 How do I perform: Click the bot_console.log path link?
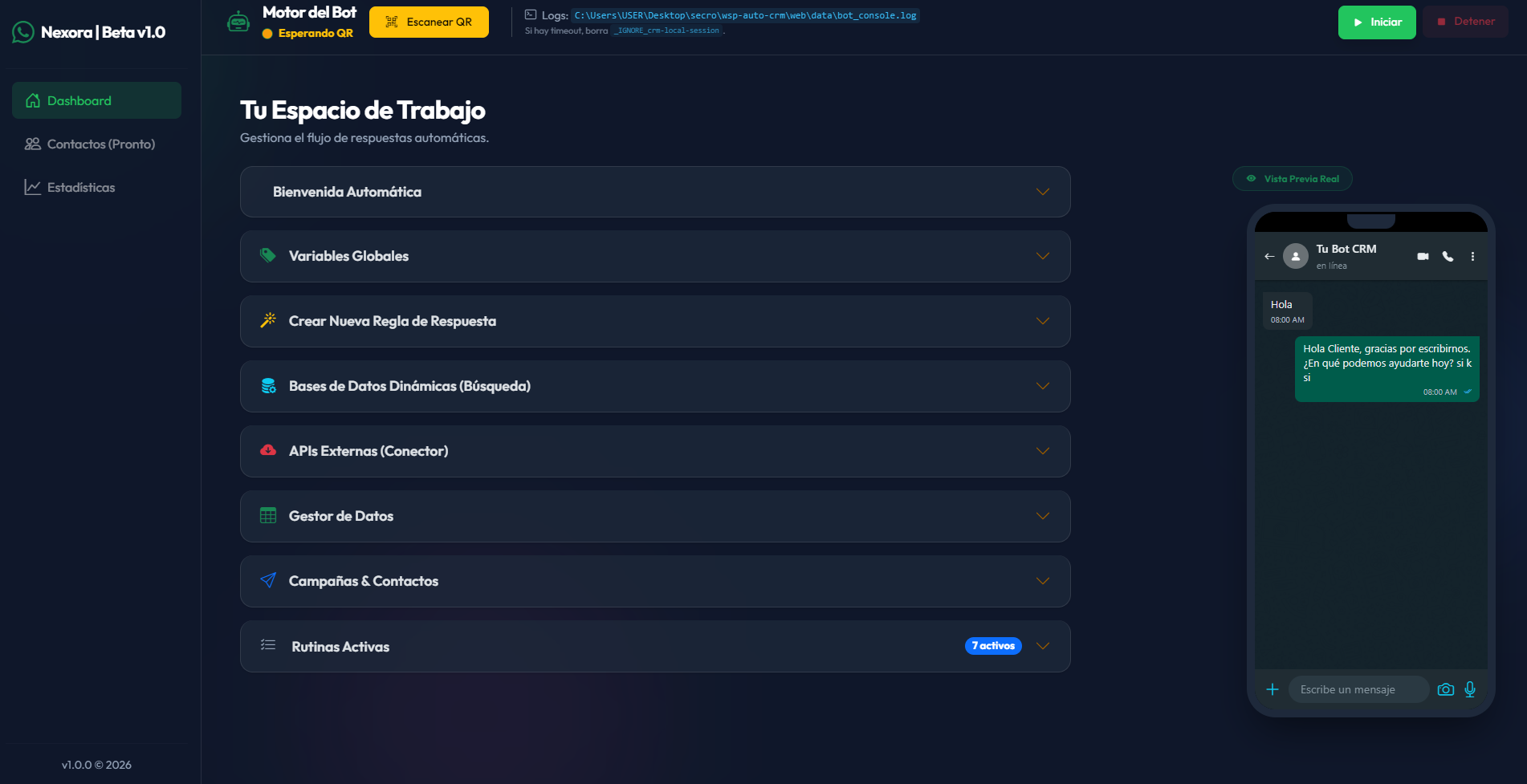click(745, 15)
